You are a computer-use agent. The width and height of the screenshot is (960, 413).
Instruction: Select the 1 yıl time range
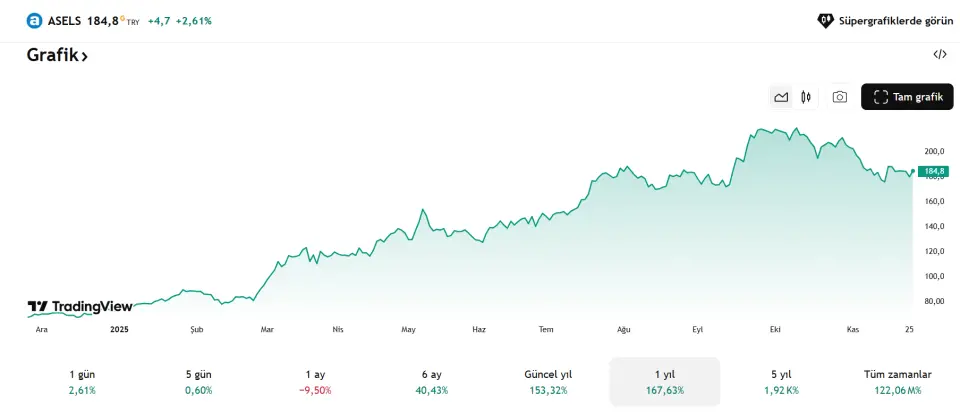tap(665, 381)
